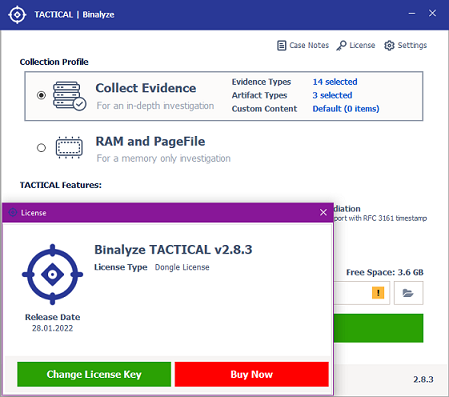
Task: Select the Collect Evidence radio button
Action: pos(41,95)
